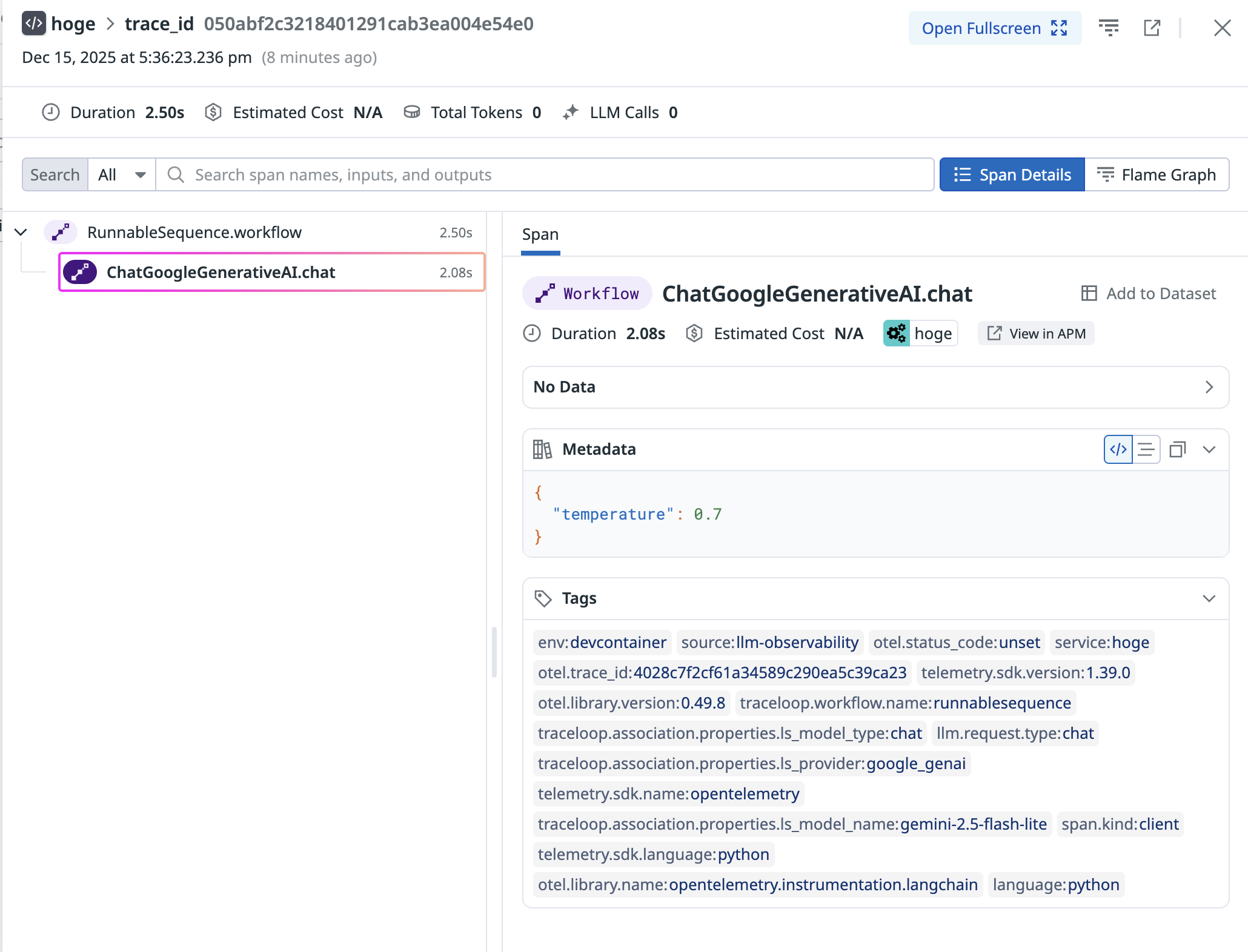Click the View in APM link

(1036, 333)
